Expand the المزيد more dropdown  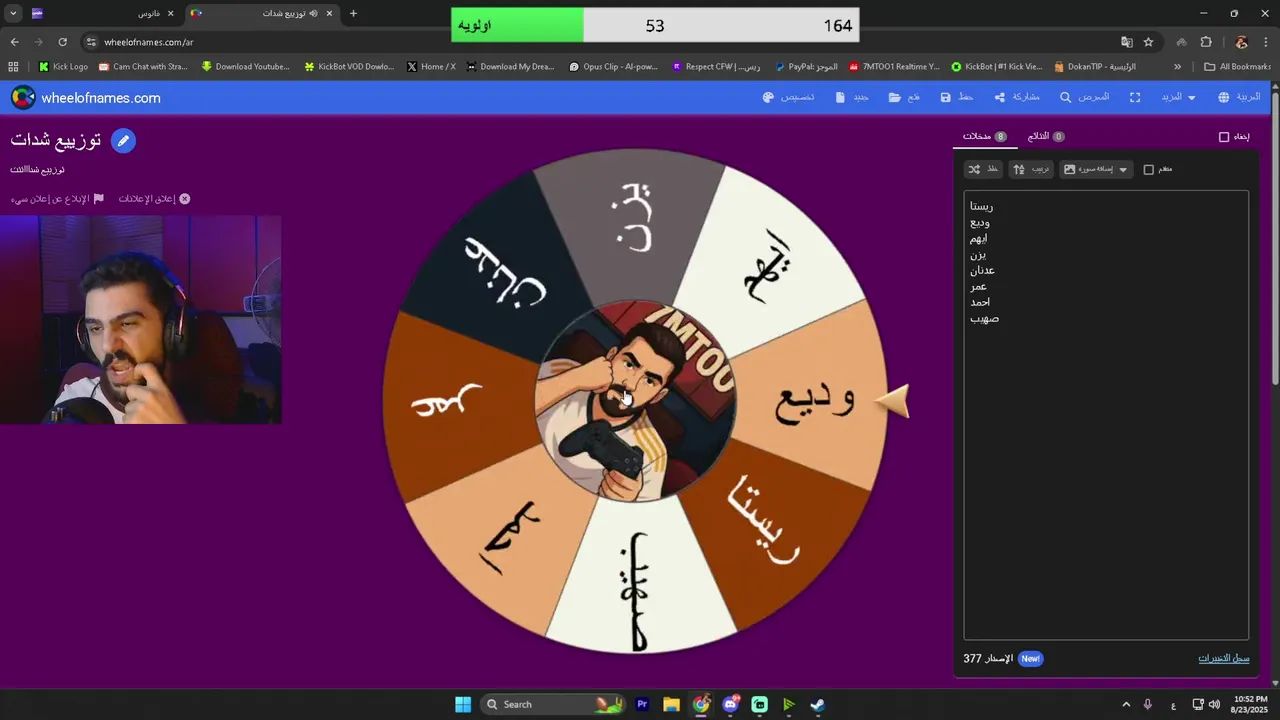tap(1178, 97)
